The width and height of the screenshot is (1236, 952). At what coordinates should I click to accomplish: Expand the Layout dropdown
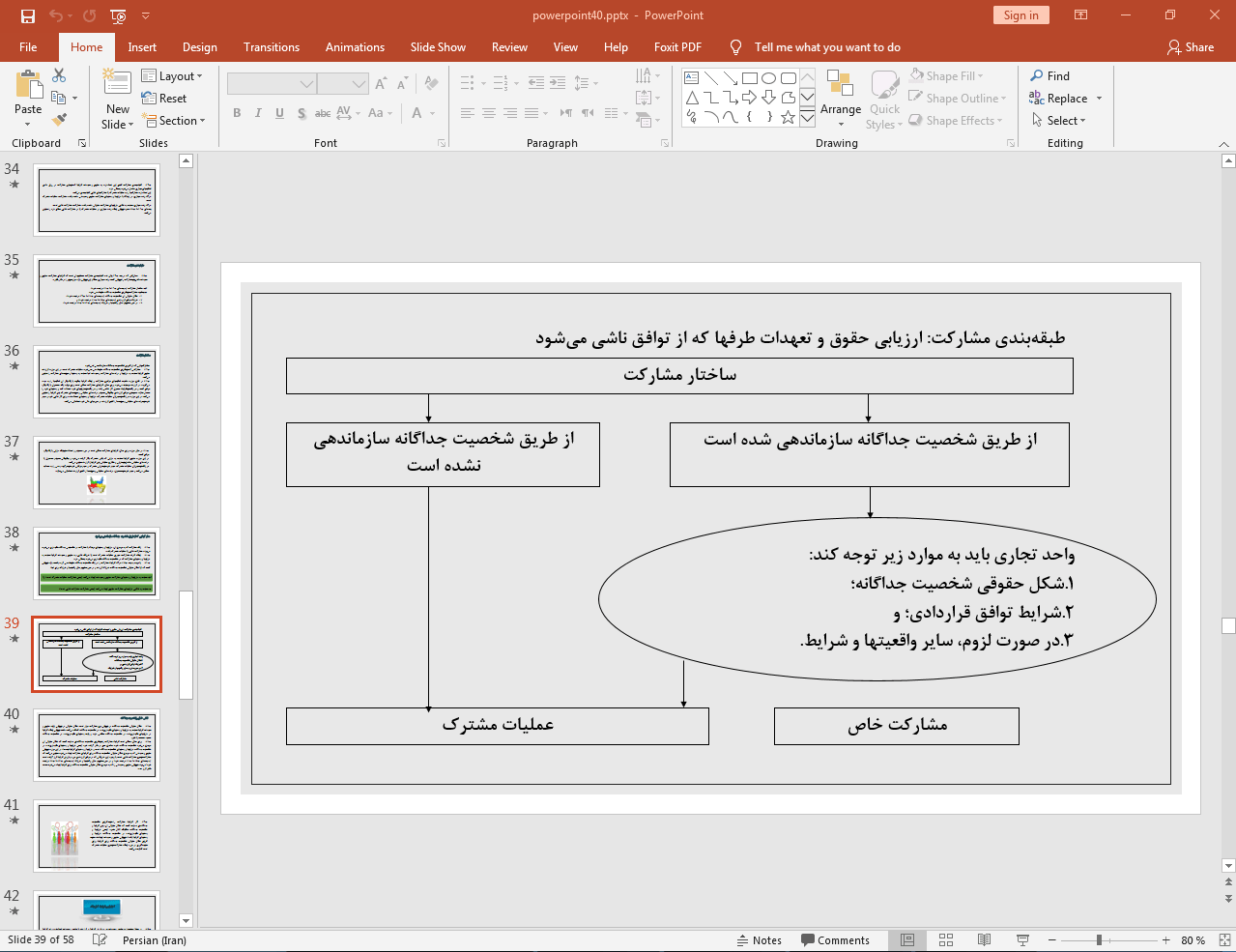click(173, 75)
